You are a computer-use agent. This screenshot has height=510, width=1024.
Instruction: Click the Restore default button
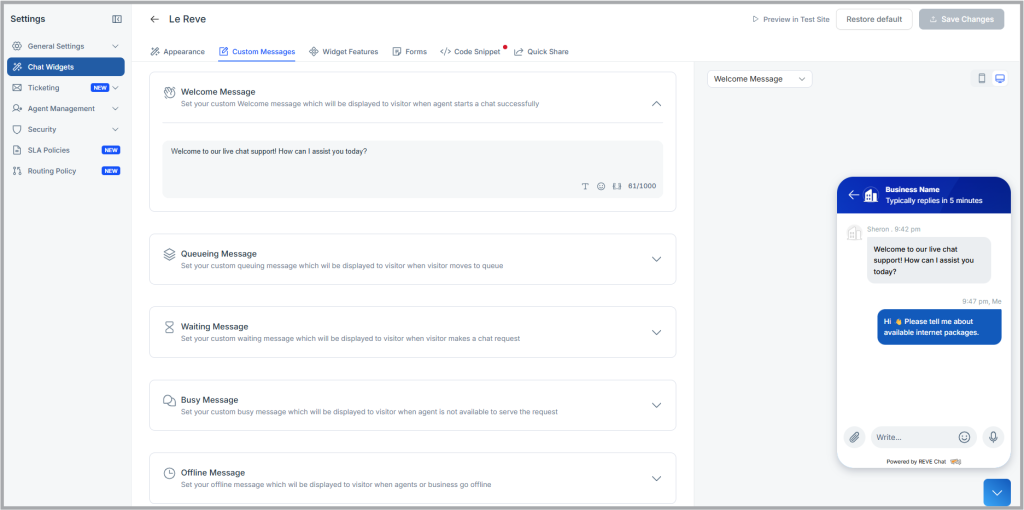click(x=874, y=20)
